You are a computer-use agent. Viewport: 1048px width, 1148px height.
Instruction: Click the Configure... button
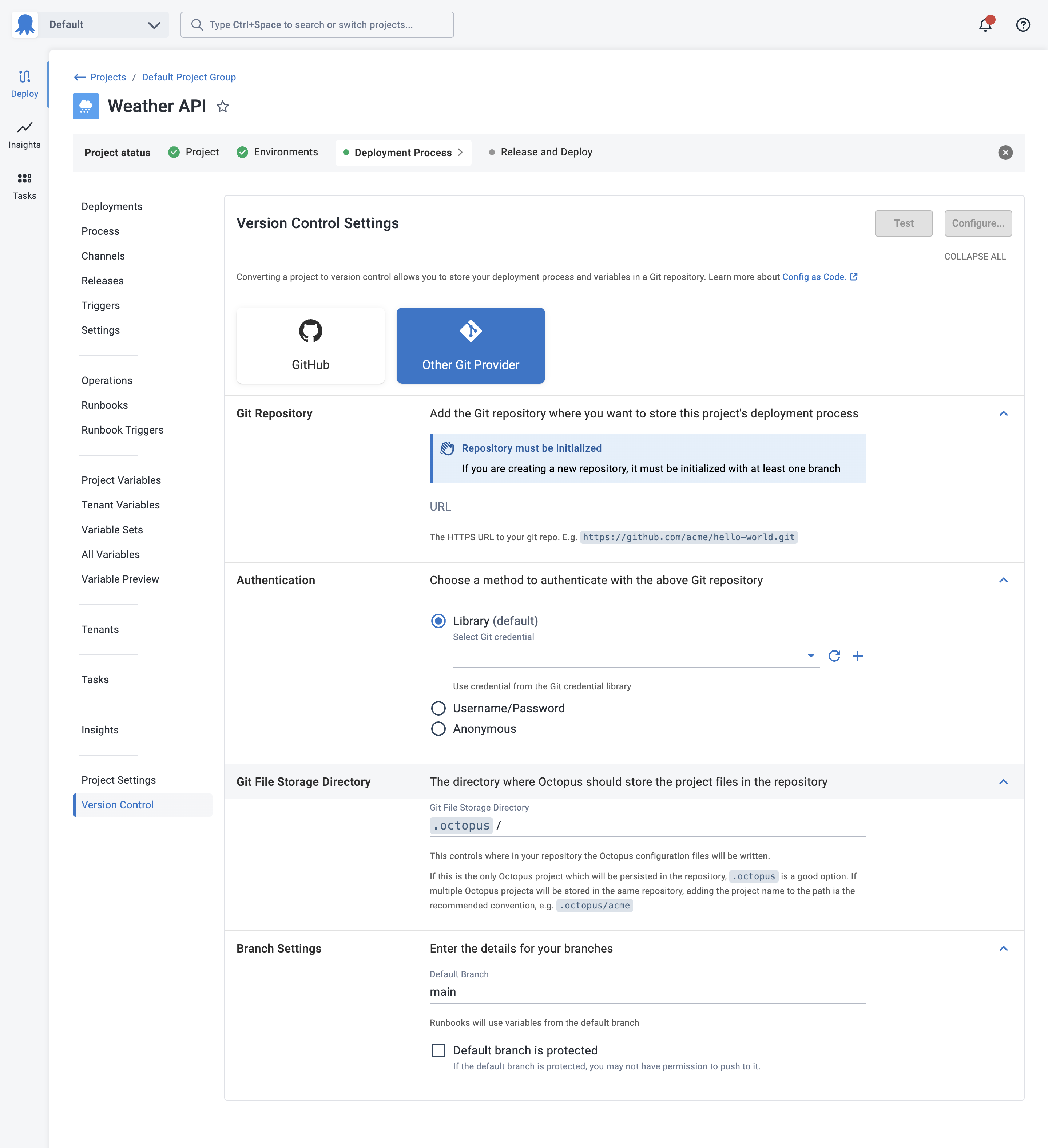pyautogui.click(x=978, y=223)
